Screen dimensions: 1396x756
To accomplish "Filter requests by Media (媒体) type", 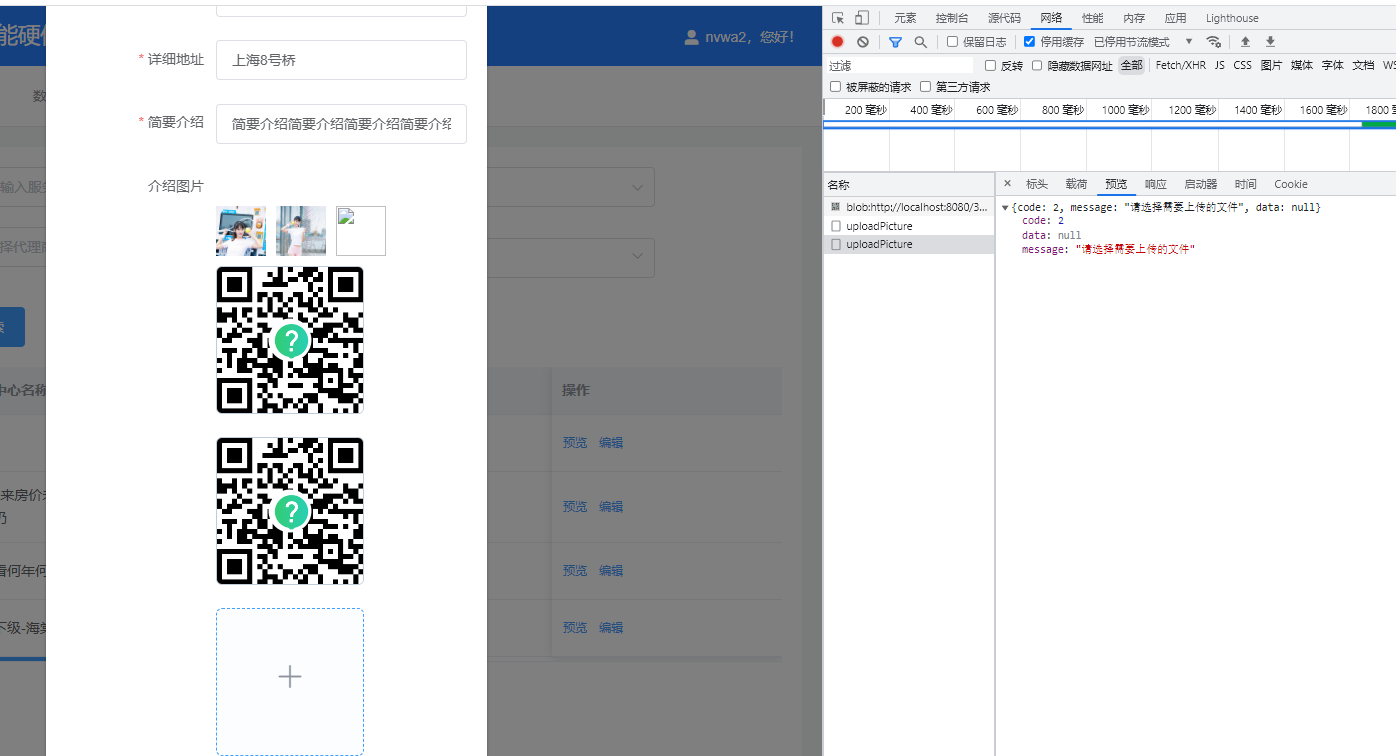I will click(x=1302, y=65).
